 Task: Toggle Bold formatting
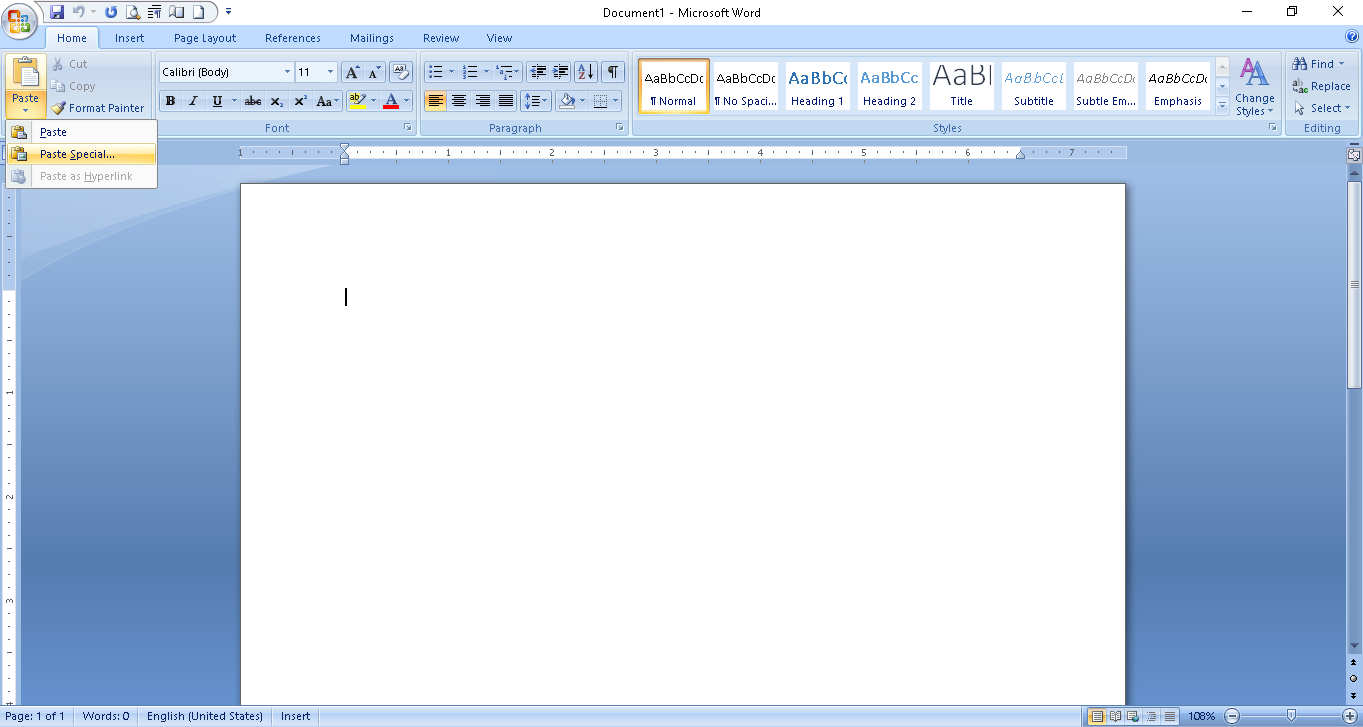pyautogui.click(x=170, y=101)
